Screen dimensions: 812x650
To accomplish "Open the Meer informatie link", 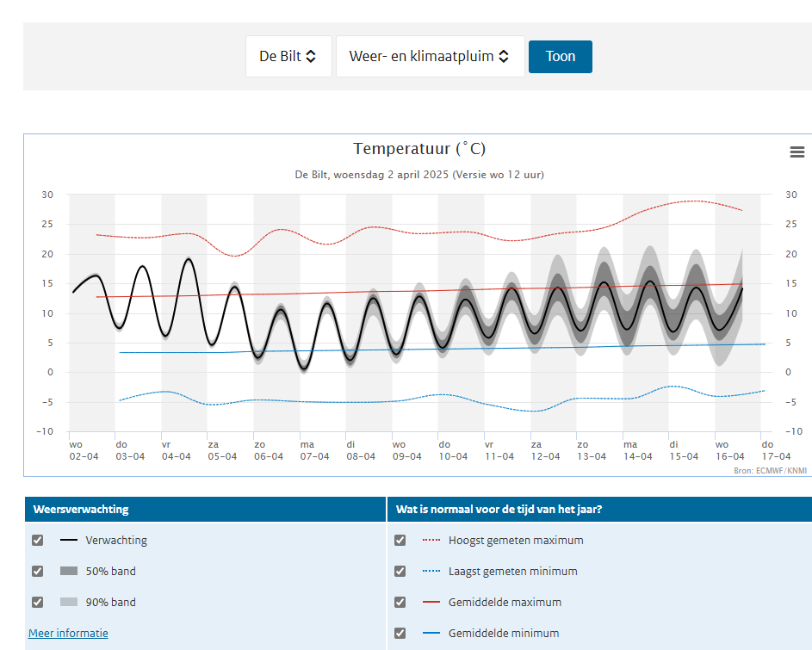I will [x=68, y=633].
